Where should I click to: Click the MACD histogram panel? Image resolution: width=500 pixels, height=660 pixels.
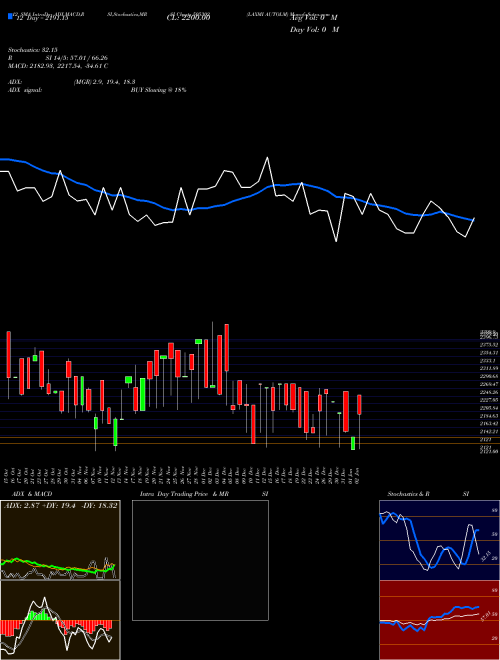click(60, 620)
